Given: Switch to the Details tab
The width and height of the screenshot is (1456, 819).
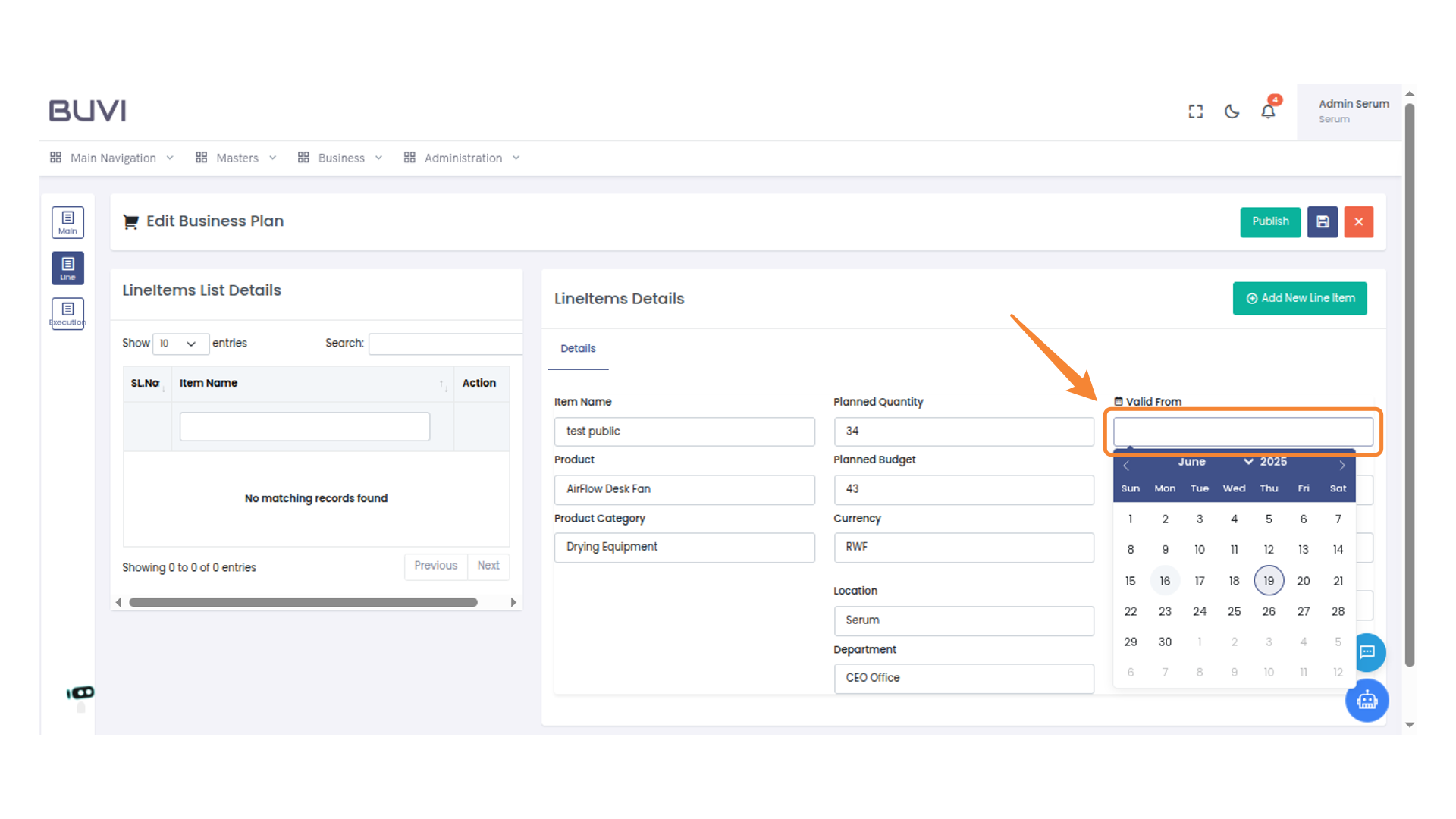Looking at the screenshot, I should point(578,348).
